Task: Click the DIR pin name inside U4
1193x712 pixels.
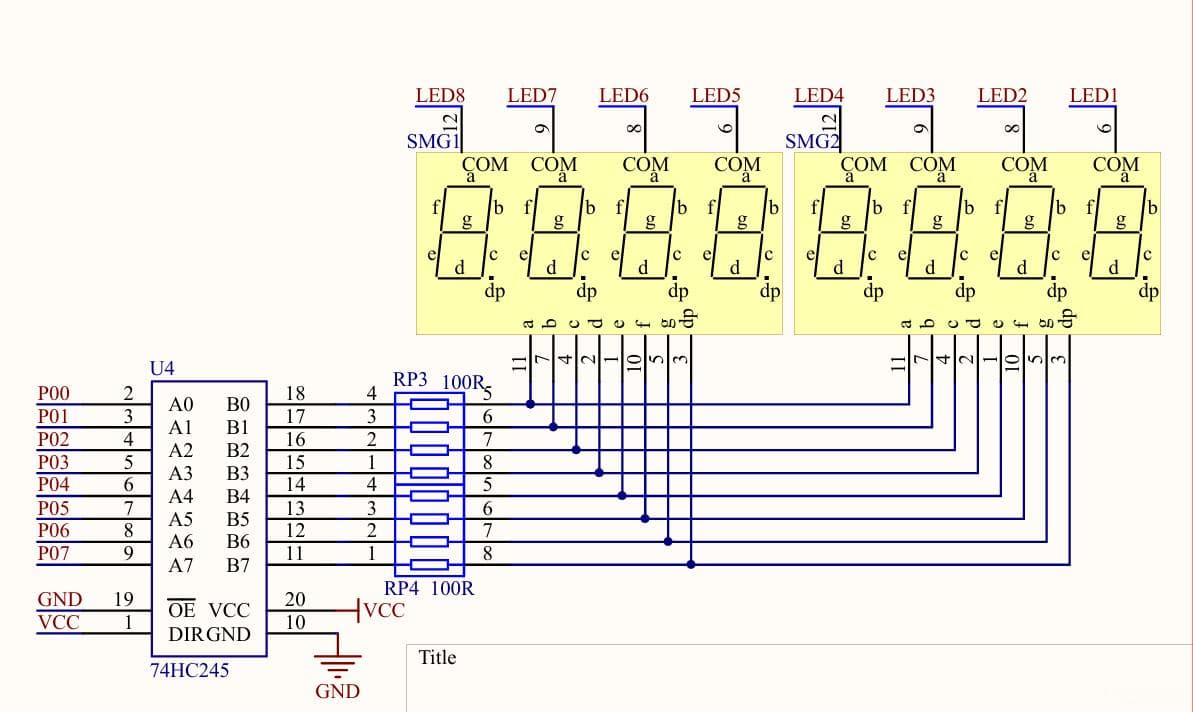Action: click(x=186, y=634)
